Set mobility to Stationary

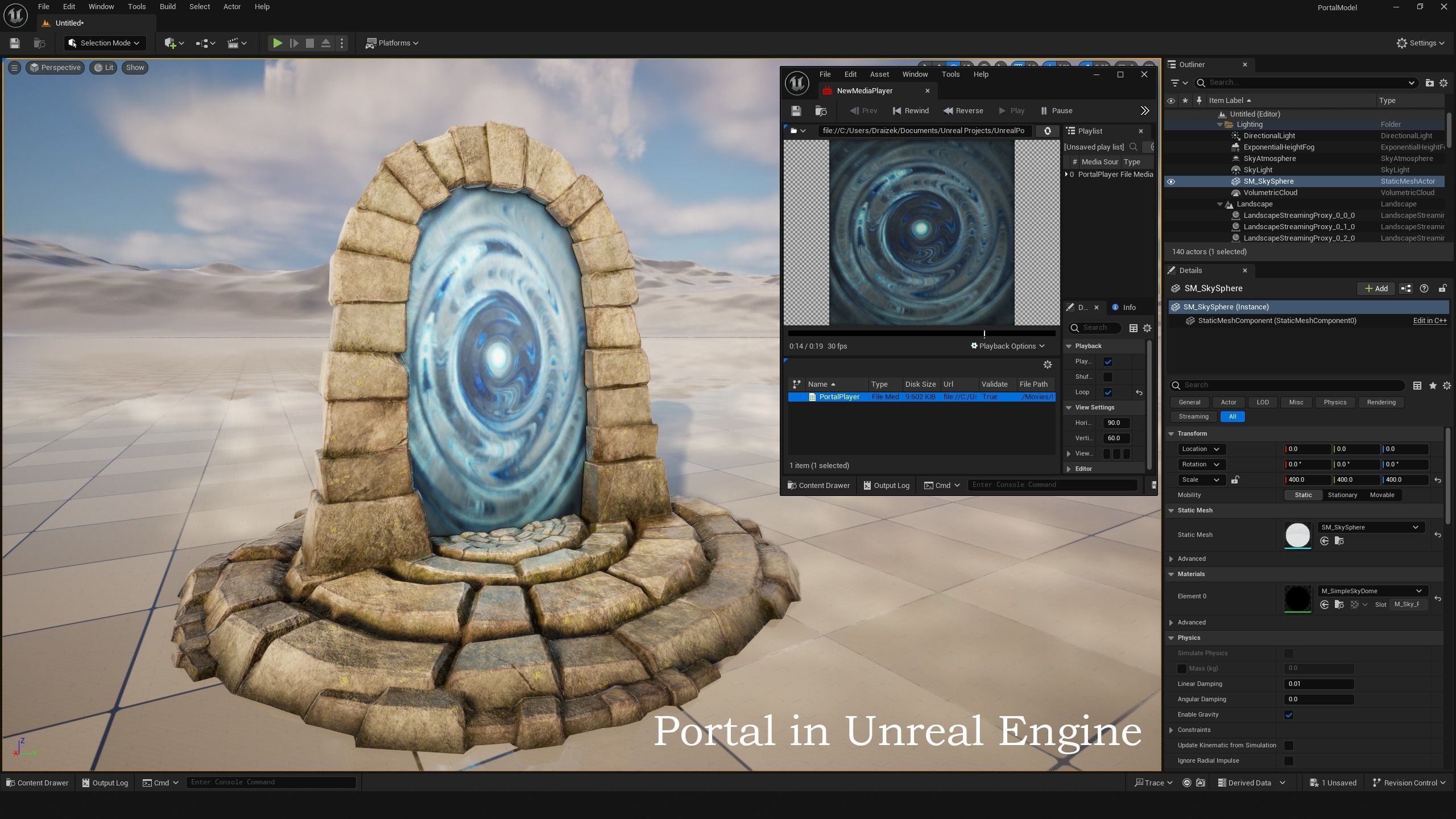point(1342,495)
